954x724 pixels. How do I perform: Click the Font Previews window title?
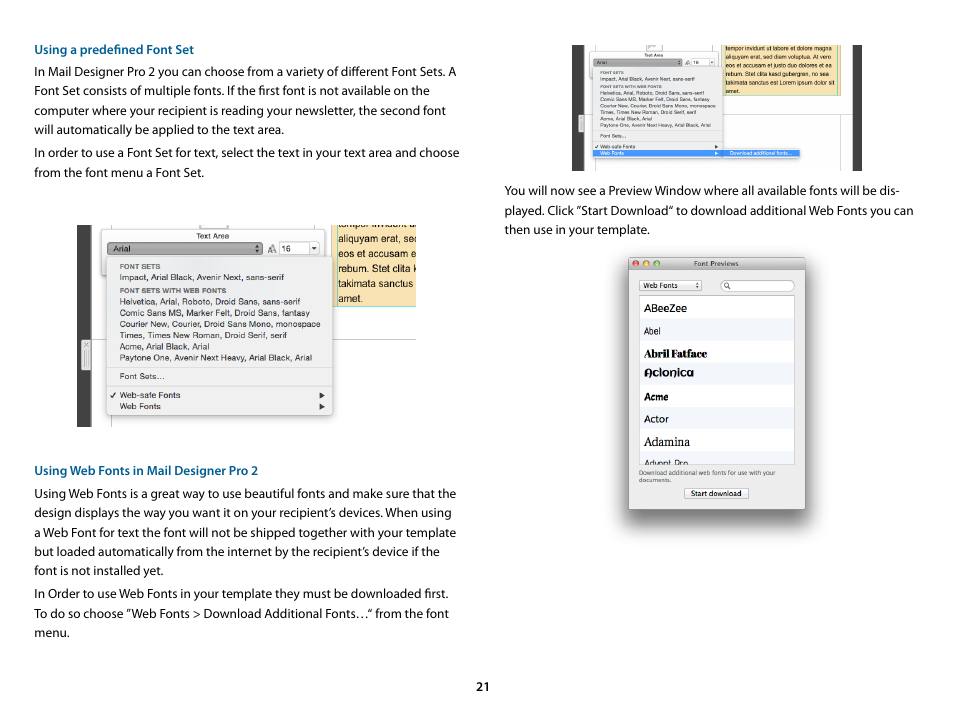716,263
